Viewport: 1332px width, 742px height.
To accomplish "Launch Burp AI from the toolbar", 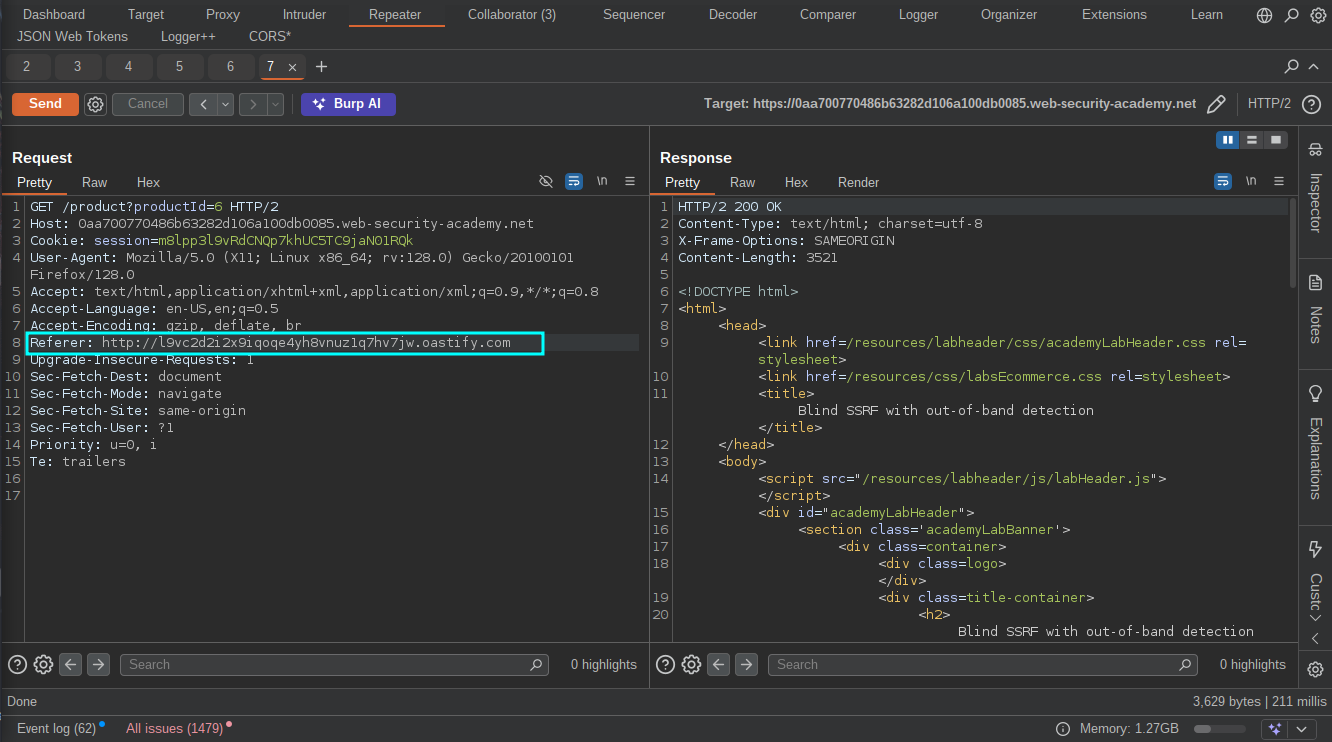I will (x=348, y=103).
